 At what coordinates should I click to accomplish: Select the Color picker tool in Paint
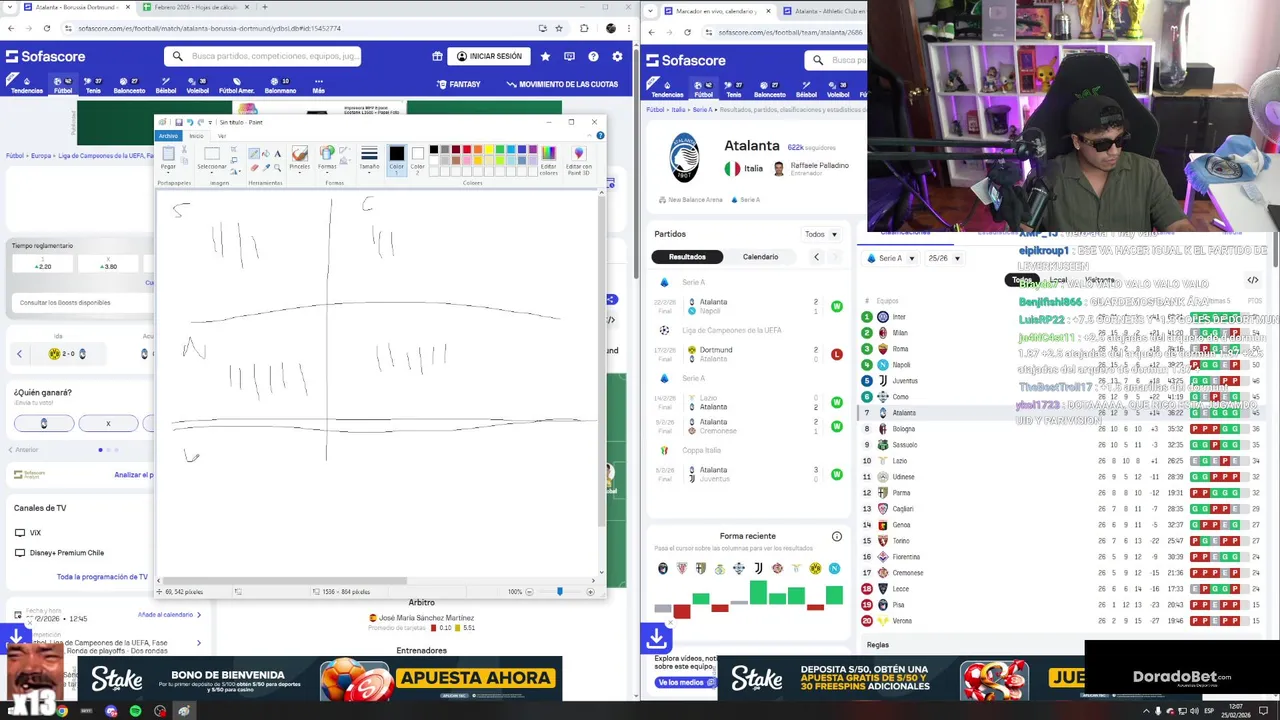tap(266, 168)
